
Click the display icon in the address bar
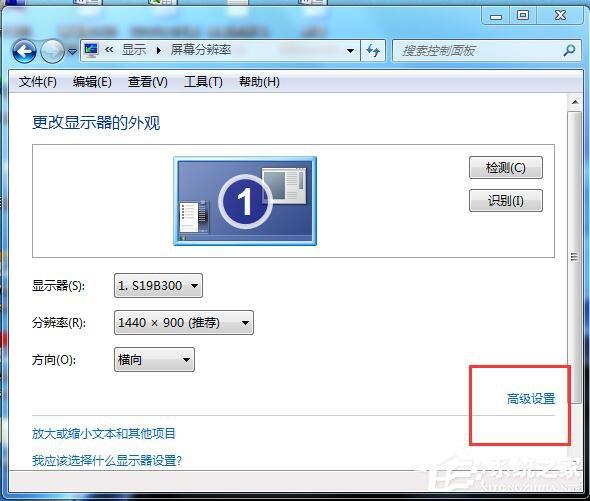click(x=91, y=50)
